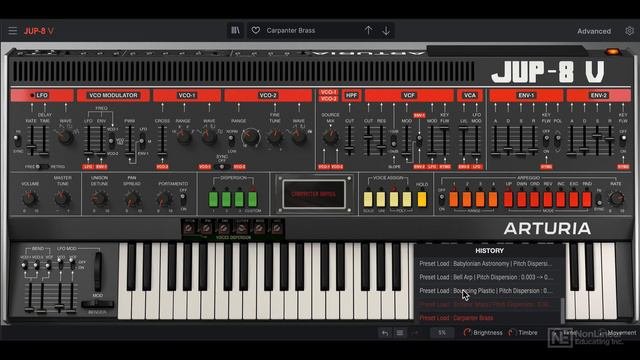The width and height of the screenshot is (640, 360).
Task: Click the arpeggio RATE knob
Action: (x=616, y=198)
